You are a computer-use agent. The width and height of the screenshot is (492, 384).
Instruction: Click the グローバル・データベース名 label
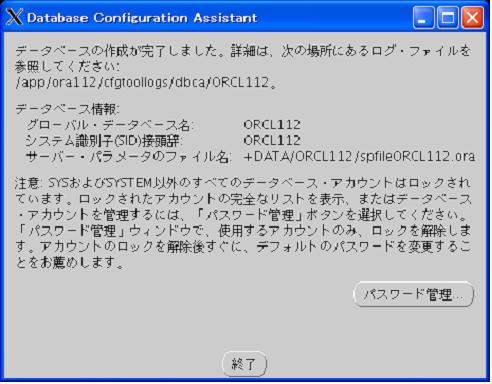(110, 125)
